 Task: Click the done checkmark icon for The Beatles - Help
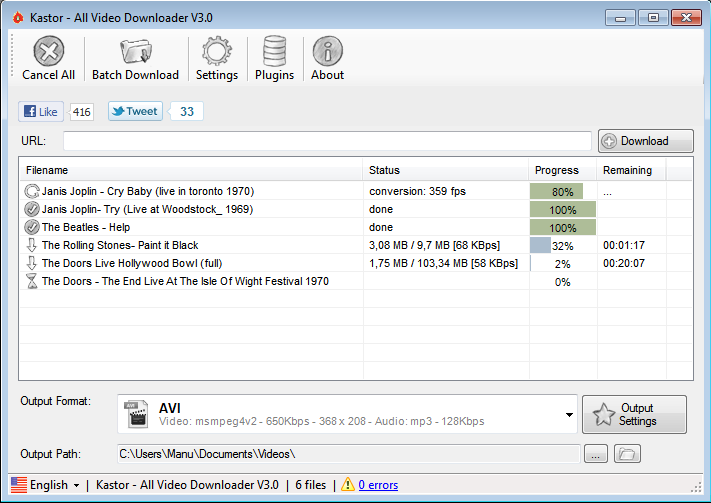[x=32, y=227]
